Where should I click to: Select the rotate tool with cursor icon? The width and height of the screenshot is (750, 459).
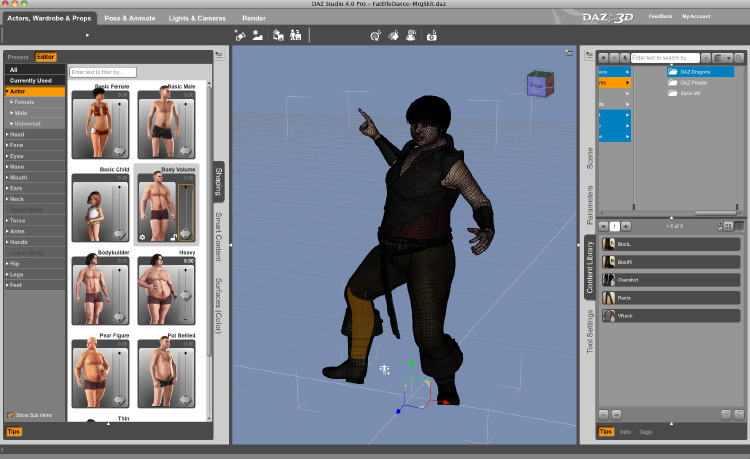(375, 35)
